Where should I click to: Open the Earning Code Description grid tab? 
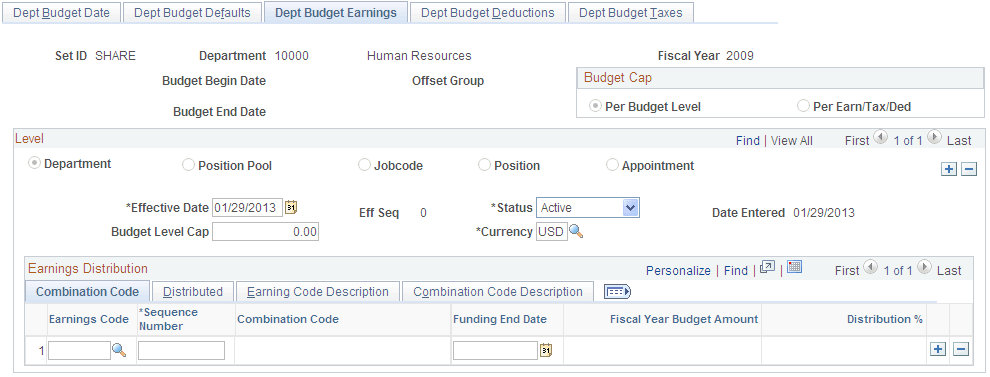(318, 292)
